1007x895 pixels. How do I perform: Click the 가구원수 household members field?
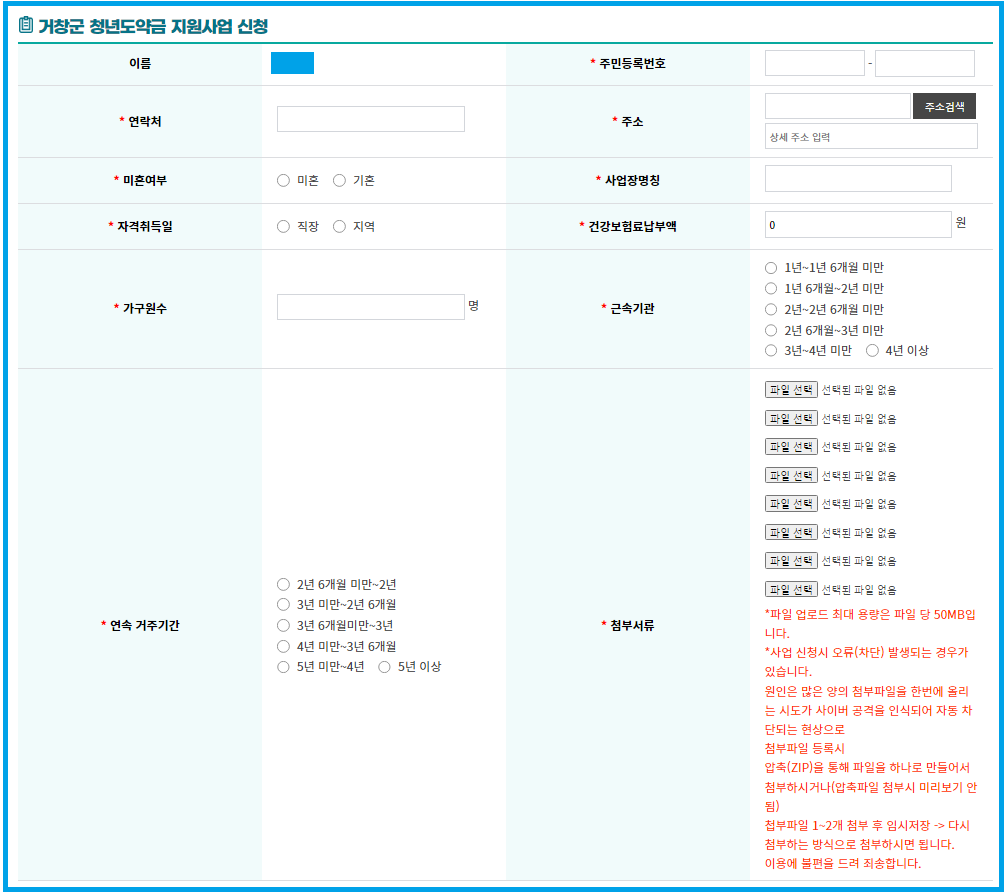pos(370,306)
